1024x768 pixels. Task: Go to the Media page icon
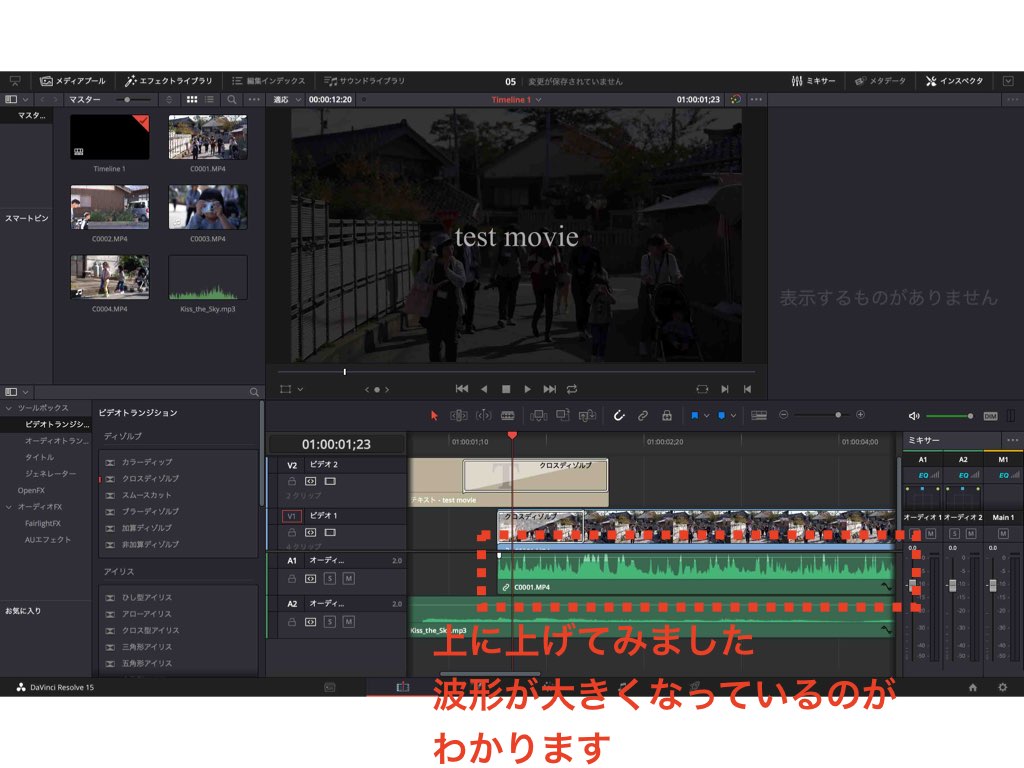tap(330, 687)
